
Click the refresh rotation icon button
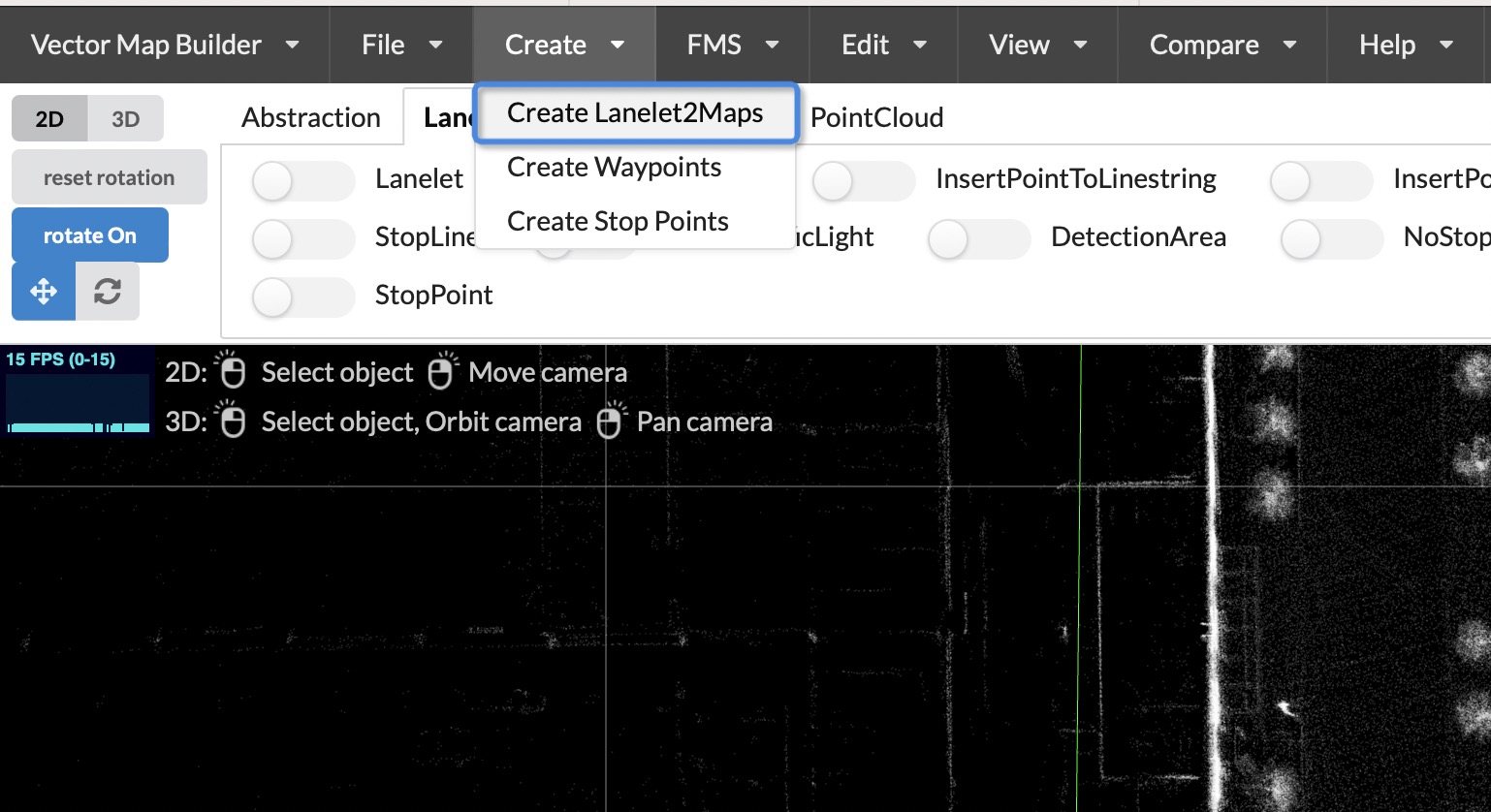108,292
